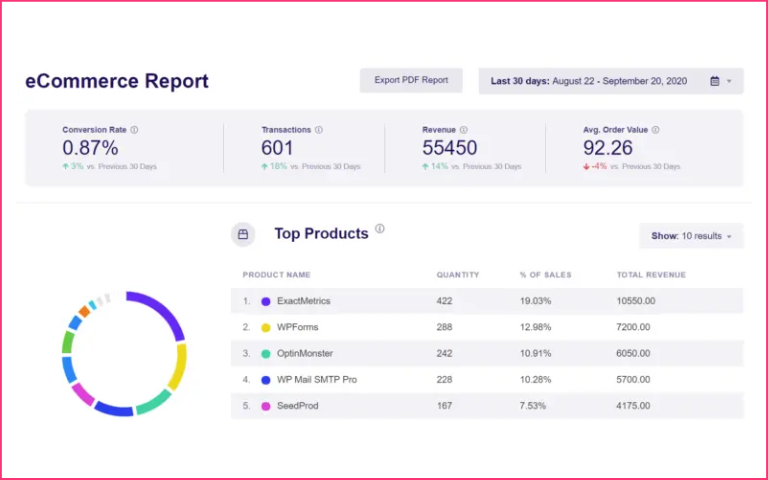Click the total revenue 6050.00
This screenshot has width=768, height=480.
pos(633,353)
